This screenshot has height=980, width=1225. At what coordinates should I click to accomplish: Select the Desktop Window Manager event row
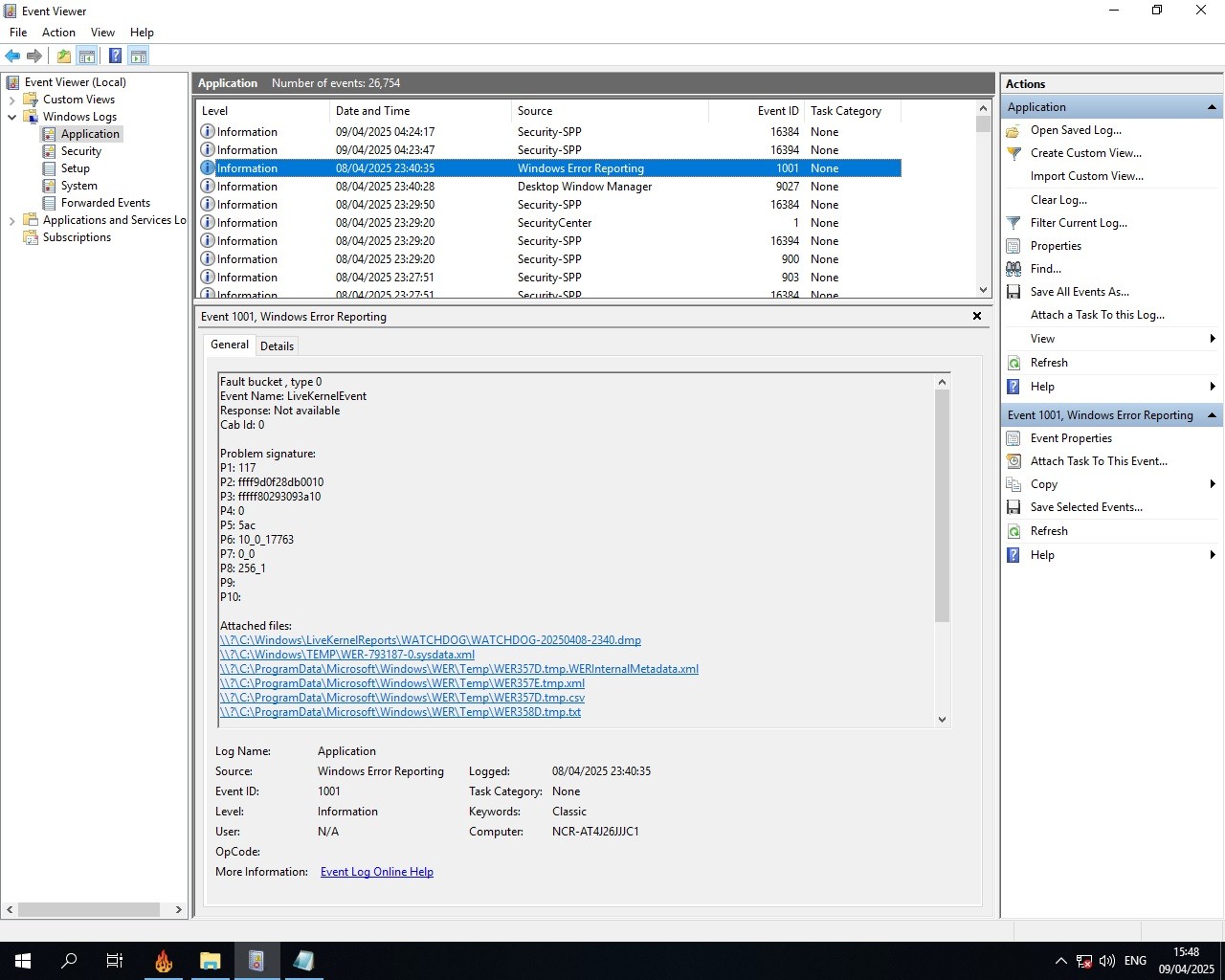(549, 187)
